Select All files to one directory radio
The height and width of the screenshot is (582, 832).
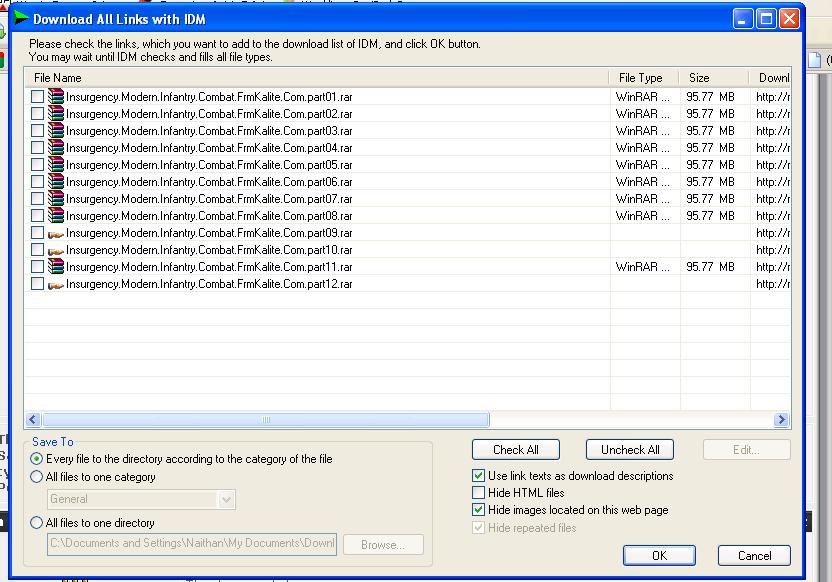point(37,523)
